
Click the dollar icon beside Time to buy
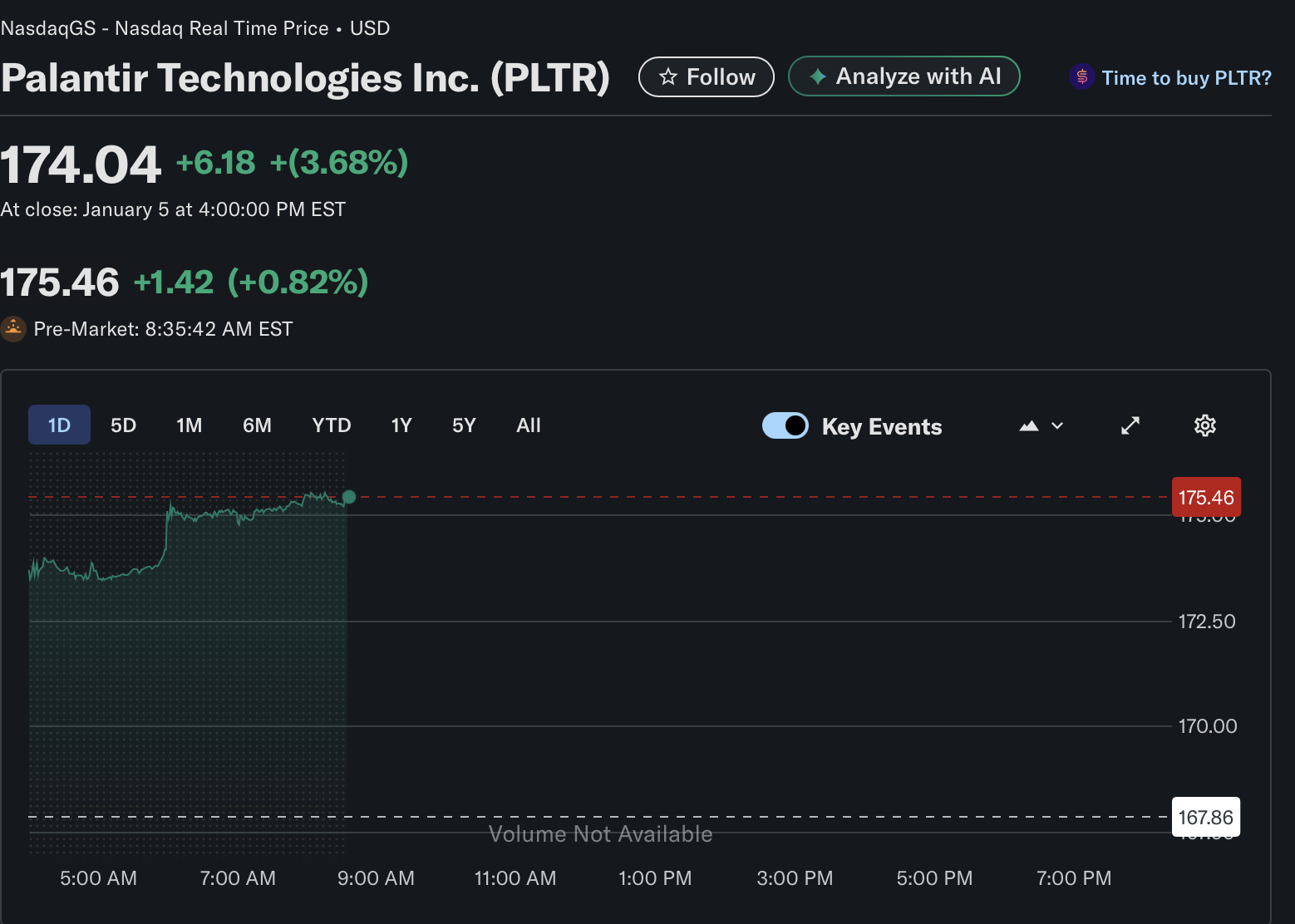point(1081,77)
